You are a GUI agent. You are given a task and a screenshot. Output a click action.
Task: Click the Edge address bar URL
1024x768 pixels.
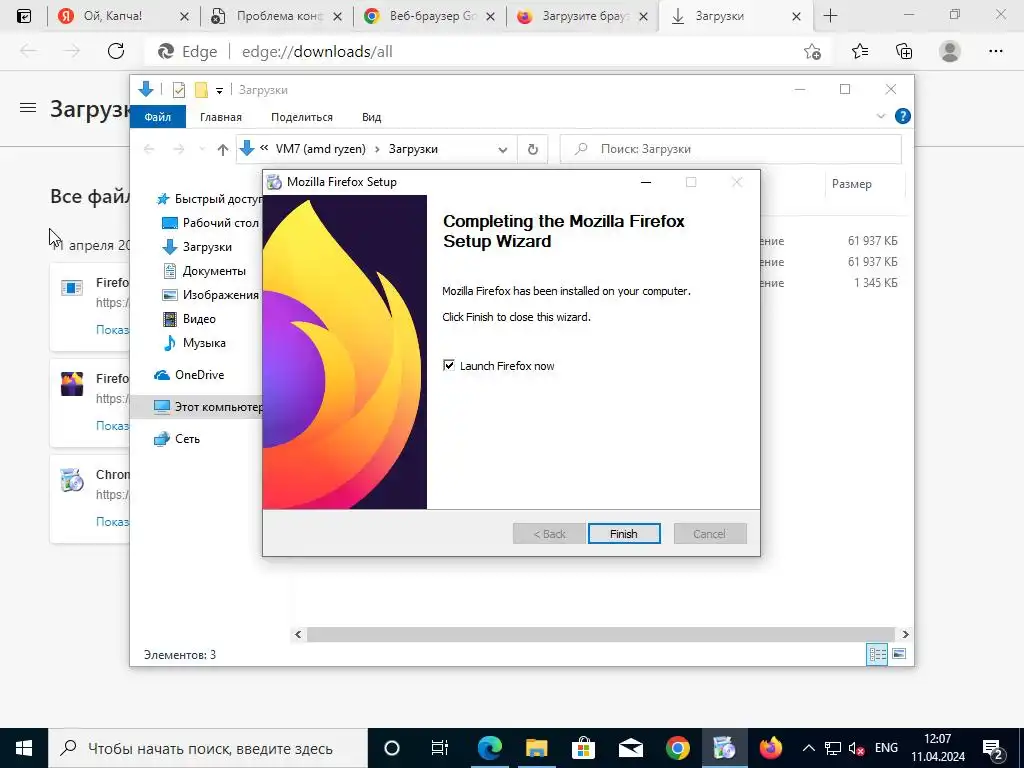(317, 52)
